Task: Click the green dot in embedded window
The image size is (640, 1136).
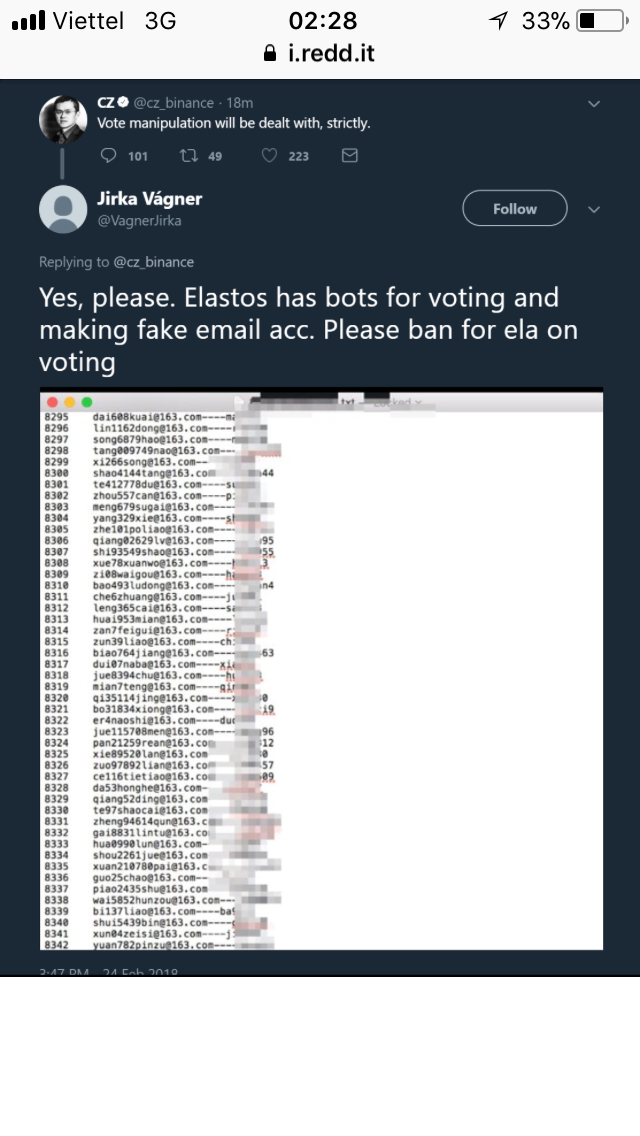Action: [84, 401]
